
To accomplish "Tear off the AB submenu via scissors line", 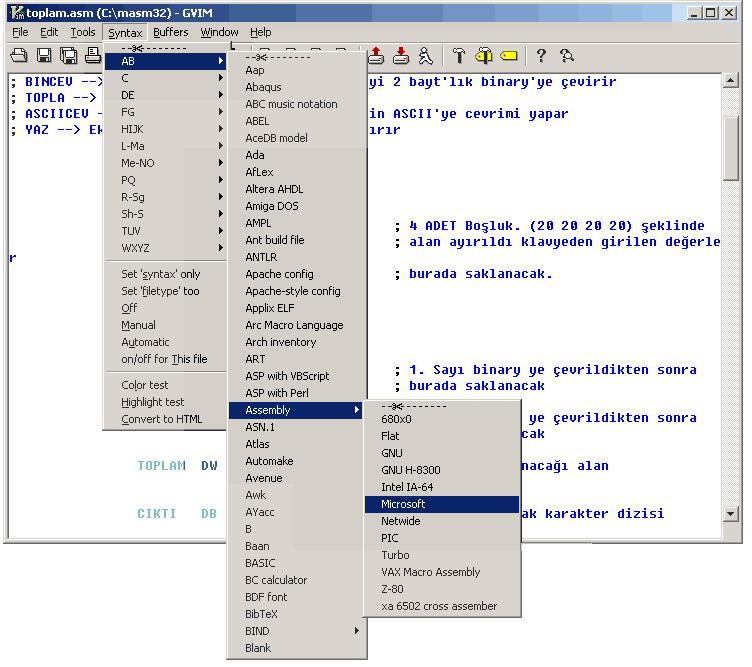I will click(x=297, y=58).
